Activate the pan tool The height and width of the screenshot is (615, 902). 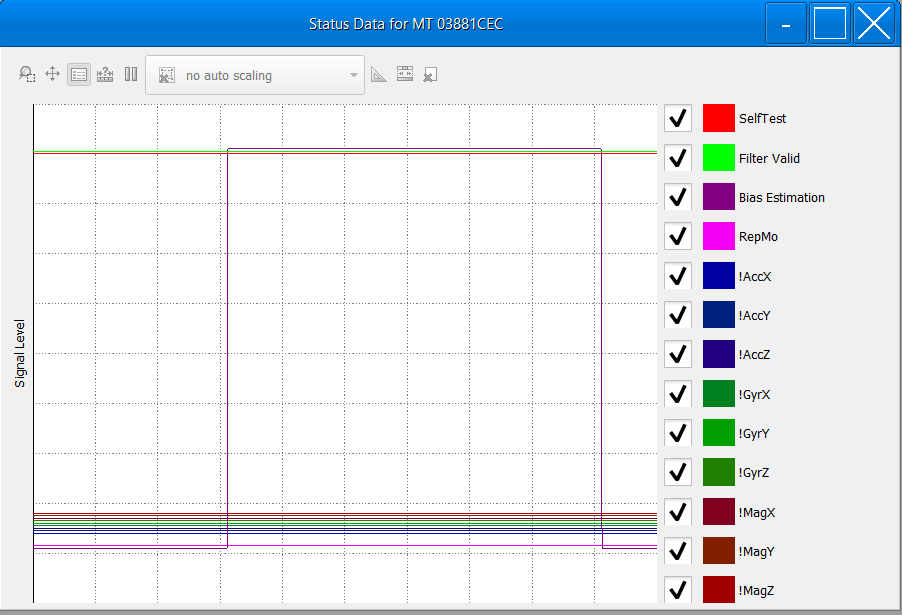coord(52,73)
